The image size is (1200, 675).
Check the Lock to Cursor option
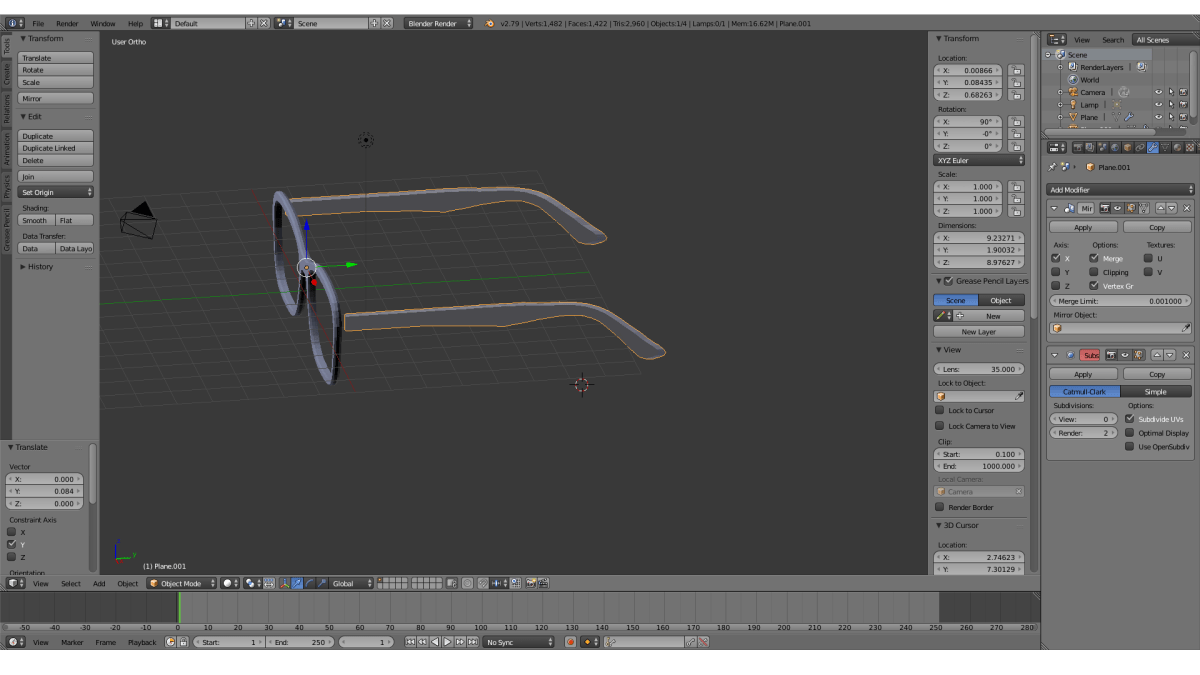(940, 410)
